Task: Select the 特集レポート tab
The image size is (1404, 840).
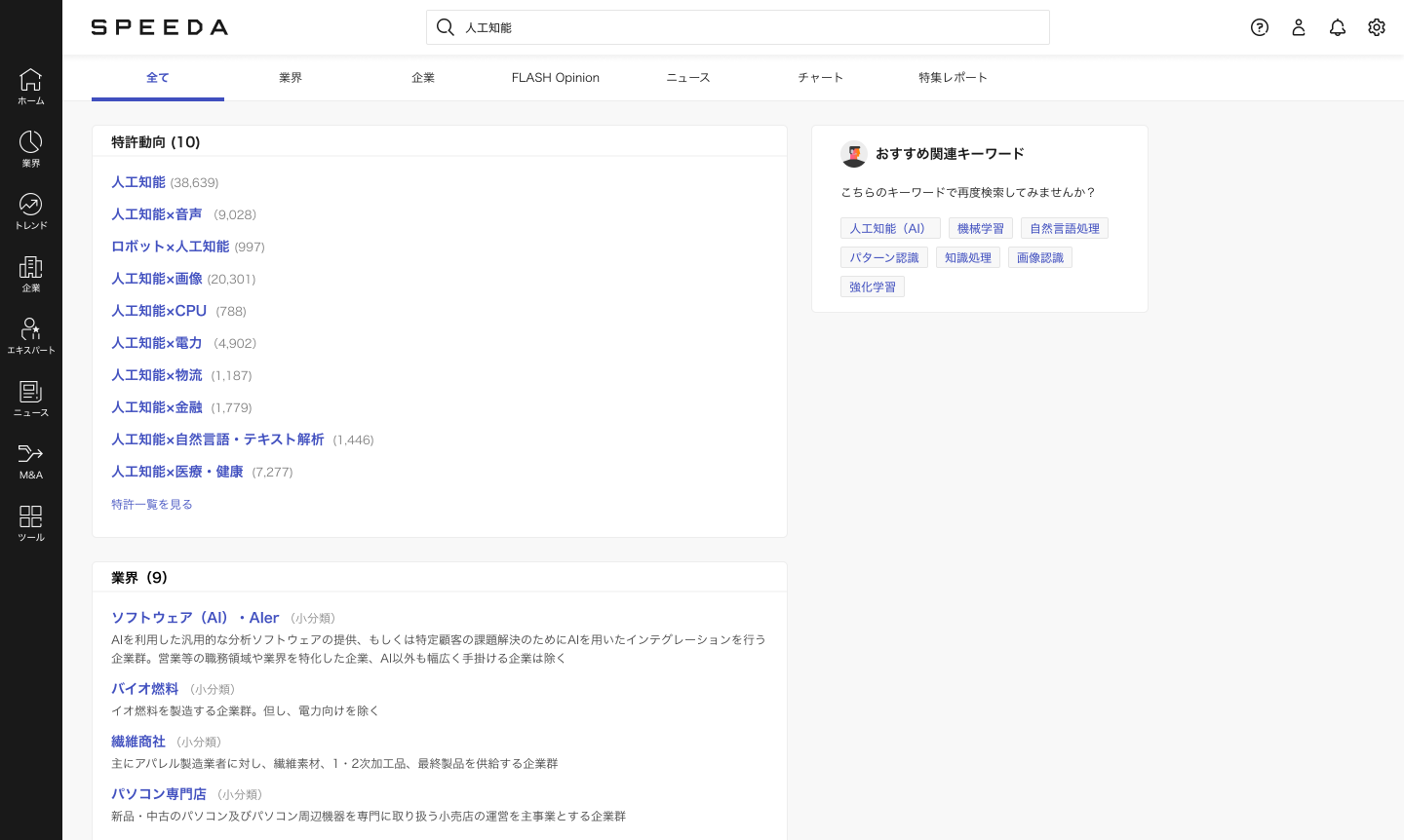Action: (x=954, y=78)
